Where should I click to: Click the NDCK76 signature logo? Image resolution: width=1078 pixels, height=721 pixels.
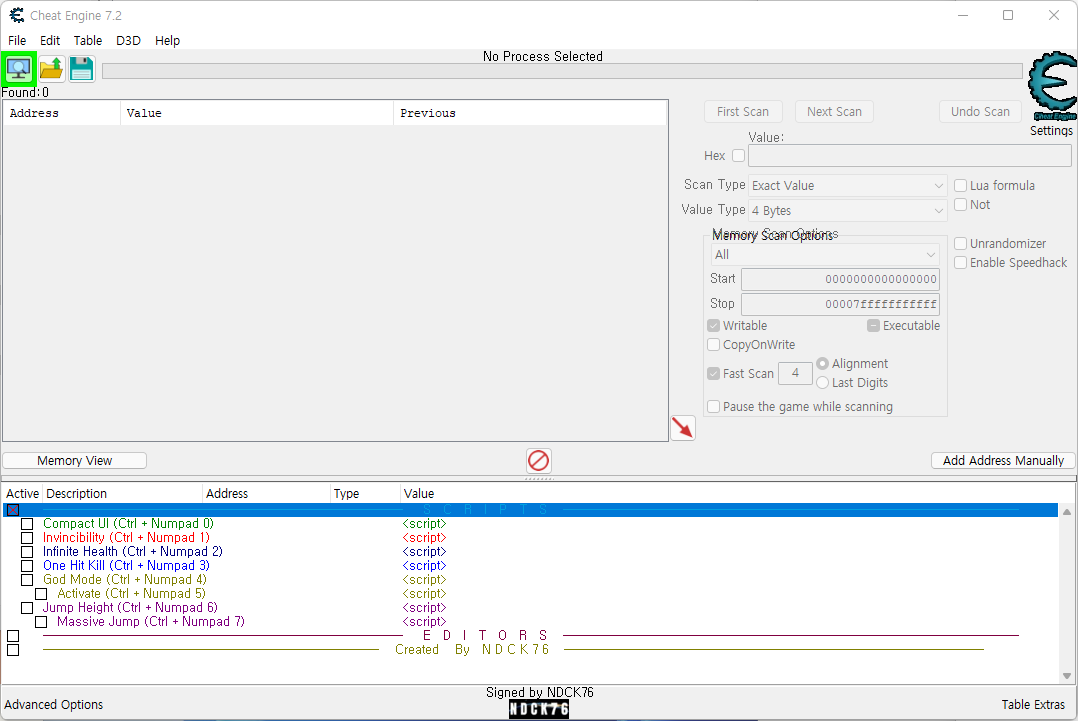pyautogui.click(x=539, y=709)
